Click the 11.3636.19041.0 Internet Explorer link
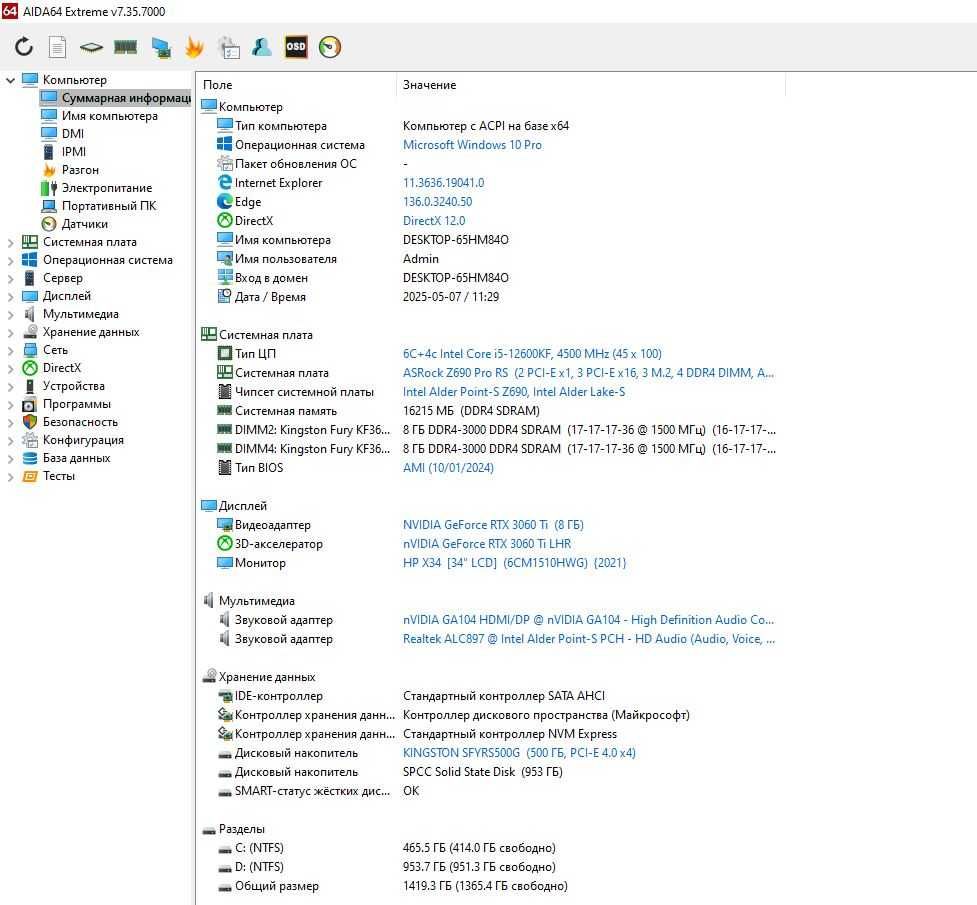This screenshot has width=977, height=905. 444,183
